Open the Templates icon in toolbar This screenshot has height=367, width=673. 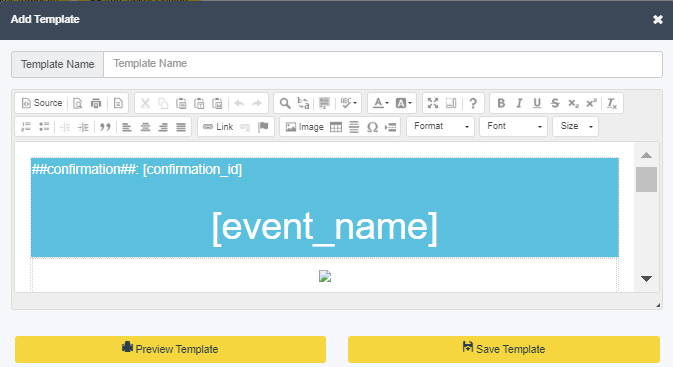tap(118, 103)
